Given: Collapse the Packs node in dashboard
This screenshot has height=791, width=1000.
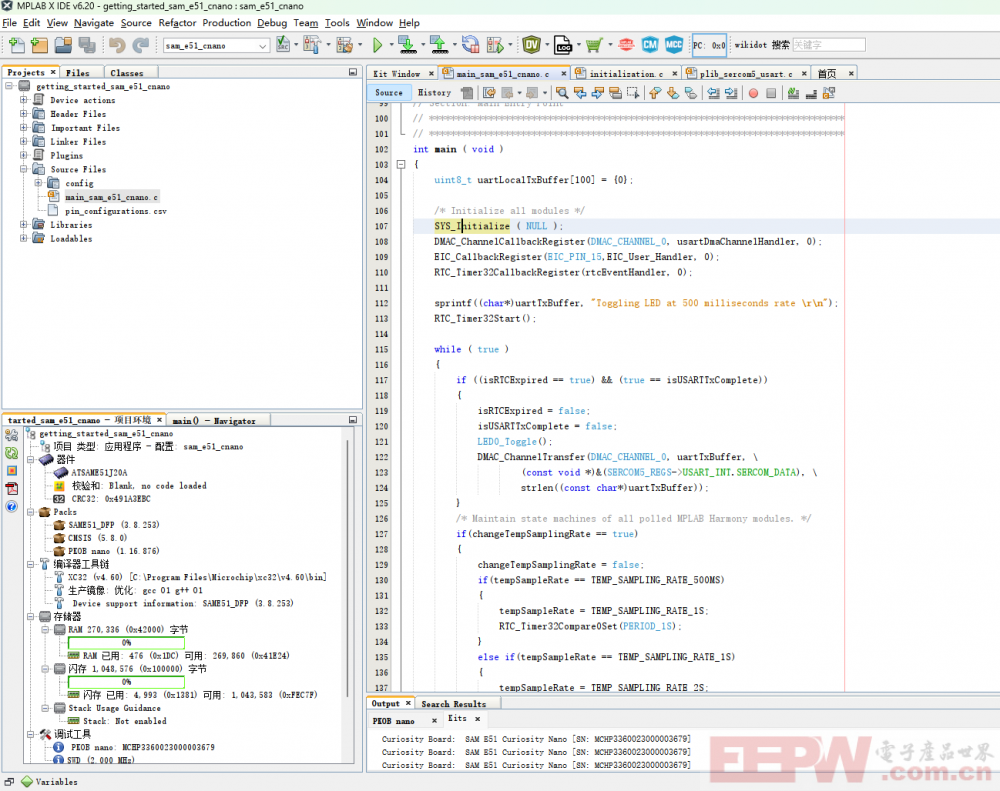Looking at the screenshot, I should [x=30, y=512].
